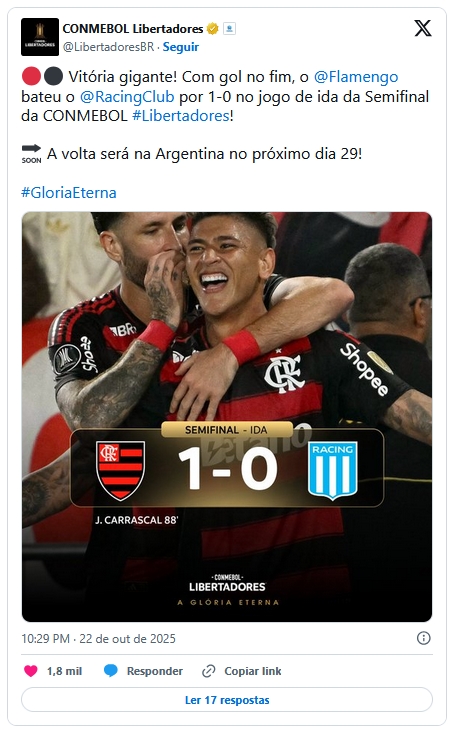Click the gold verified badge
Screen dimensions: 457x732
pyautogui.click(x=212, y=29)
